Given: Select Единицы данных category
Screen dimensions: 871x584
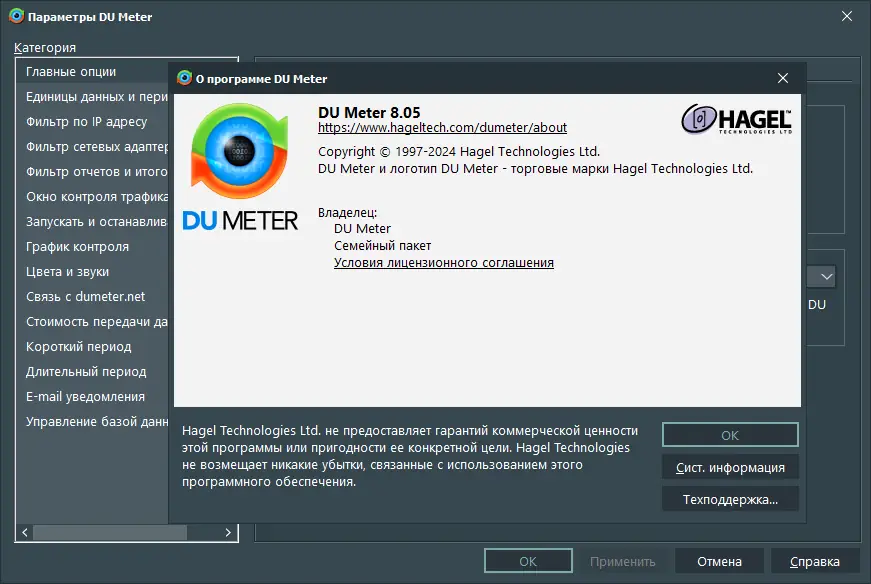Looking at the screenshot, I should click(x=92, y=97).
